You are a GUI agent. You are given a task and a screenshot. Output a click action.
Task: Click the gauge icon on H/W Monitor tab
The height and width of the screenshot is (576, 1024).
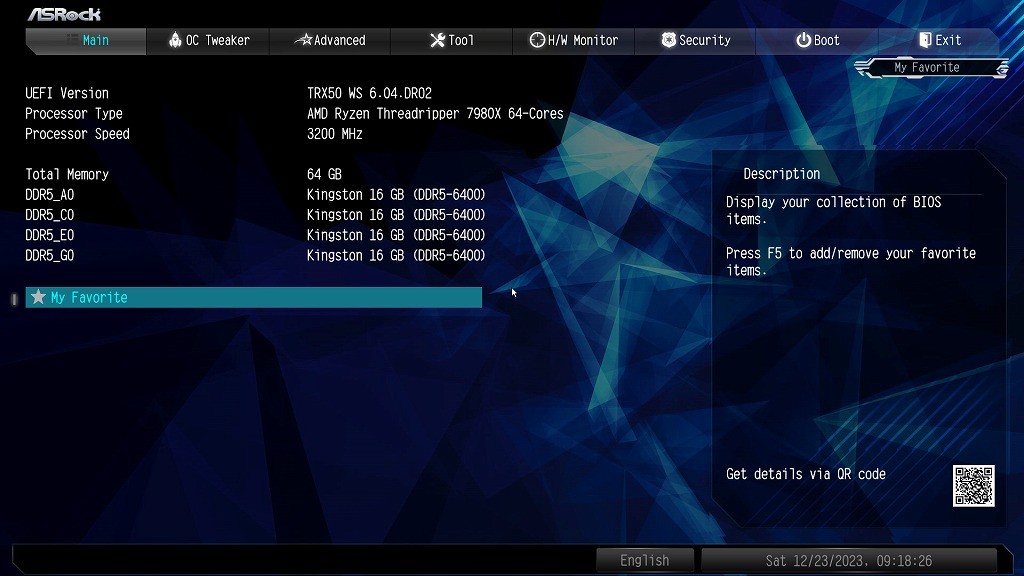(x=537, y=40)
